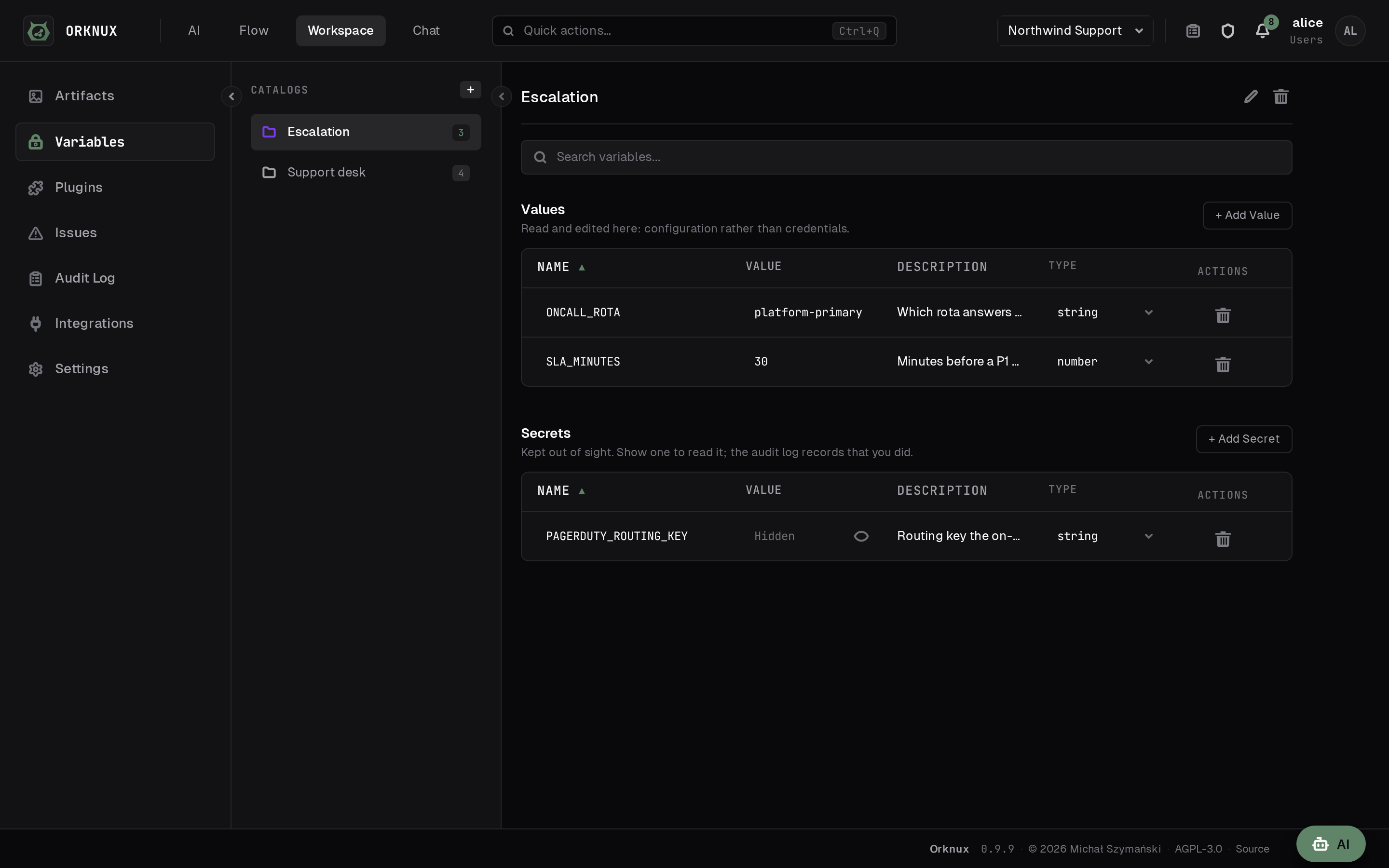The height and width of the screenshot is (868, 1389).
Task: Collapse the Catalogs panel
Action: [501, 96]
